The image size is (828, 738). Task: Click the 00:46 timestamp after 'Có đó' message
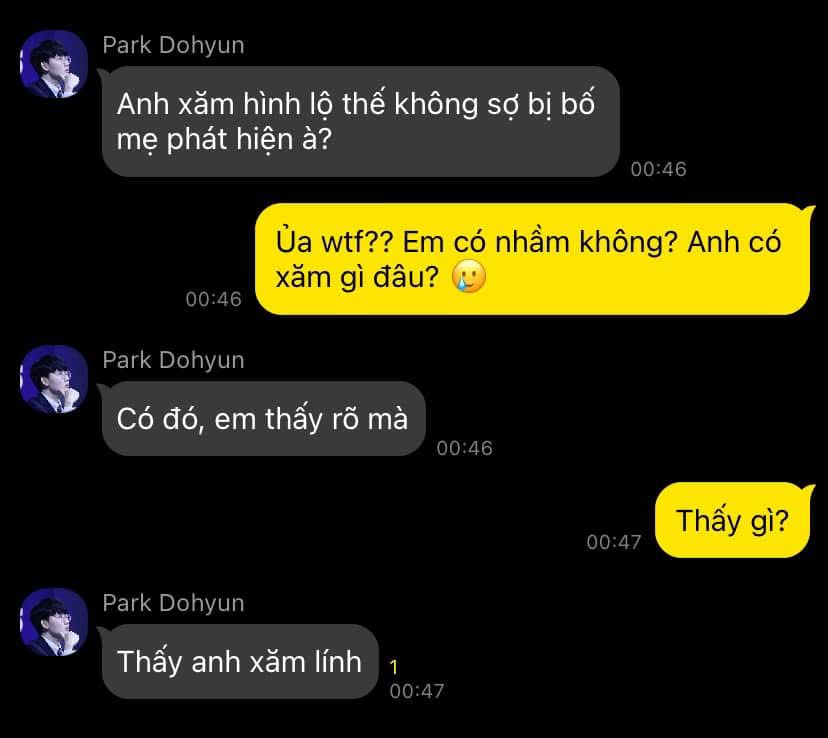465,448
